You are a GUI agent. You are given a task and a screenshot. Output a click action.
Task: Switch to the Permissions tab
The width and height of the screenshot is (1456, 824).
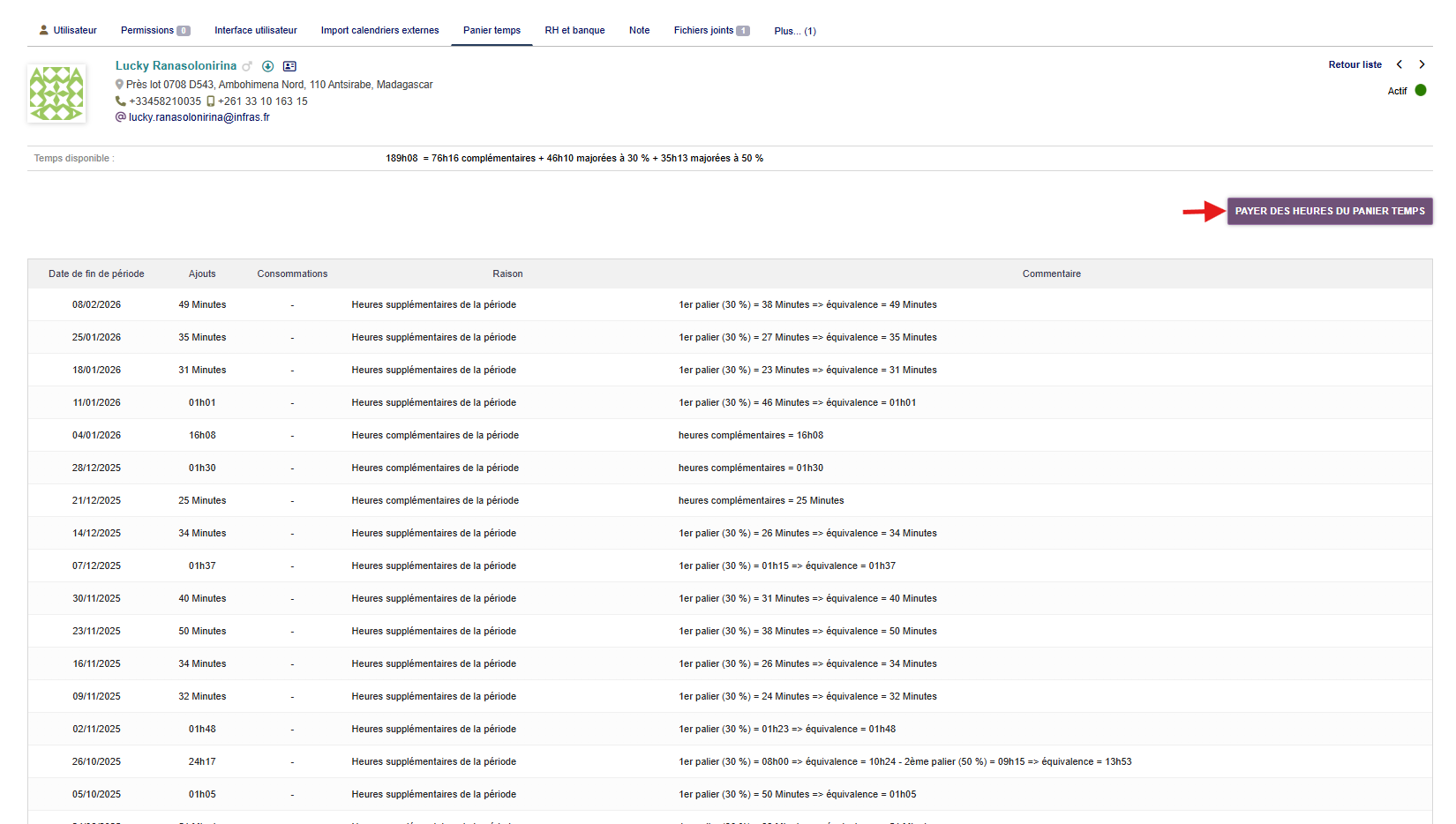(x=154, y=30)
